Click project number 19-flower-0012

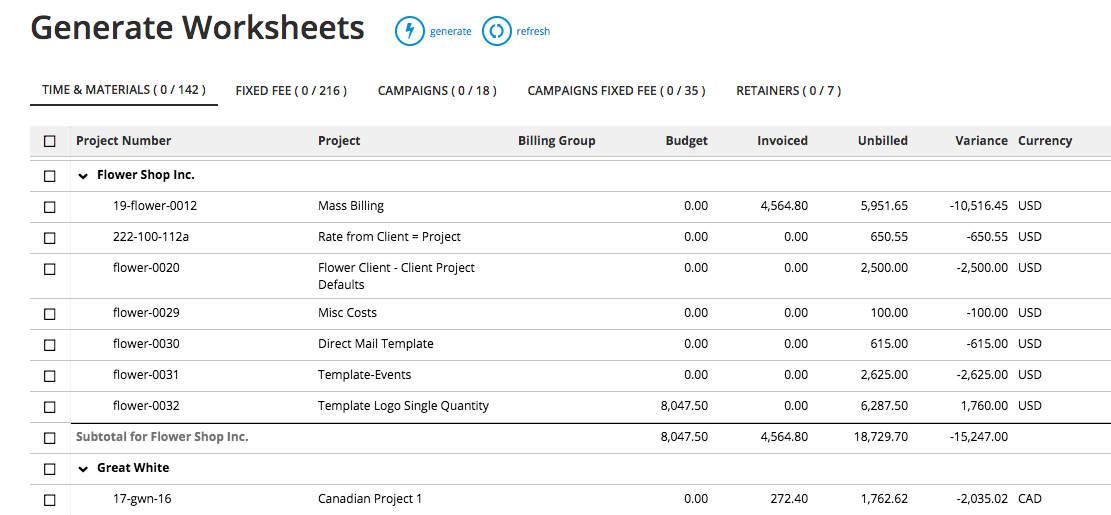pyautogui.click(x=155, y=206)
